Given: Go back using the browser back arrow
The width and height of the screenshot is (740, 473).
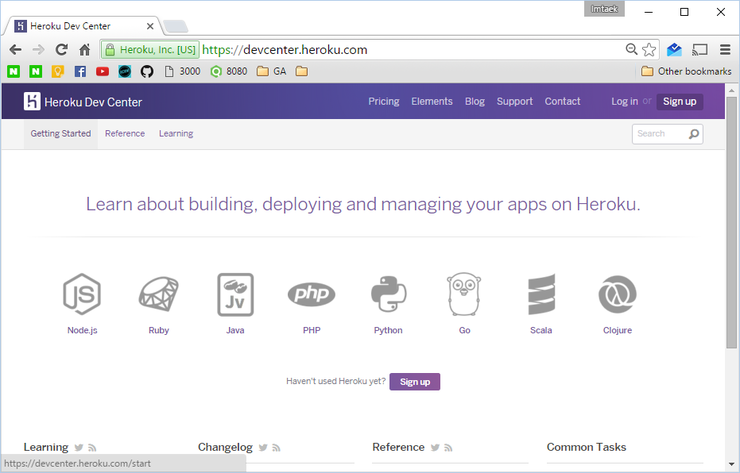Looking at the screenshot, I should [16, 50].
